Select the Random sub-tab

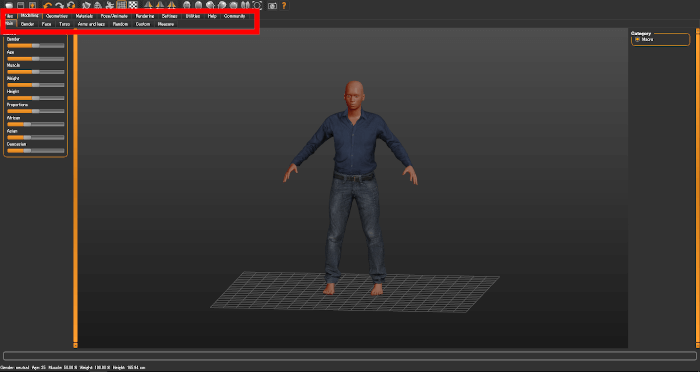[120, 24]
